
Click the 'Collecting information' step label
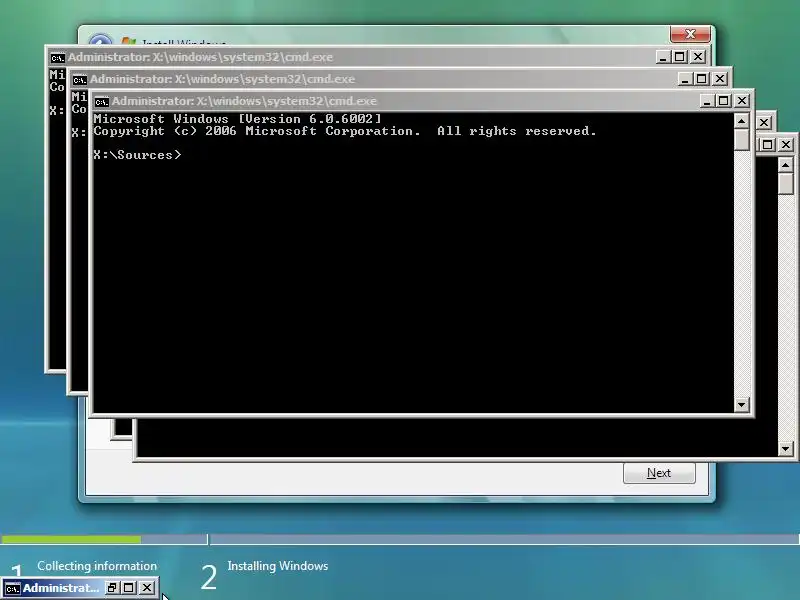point(97,566)
